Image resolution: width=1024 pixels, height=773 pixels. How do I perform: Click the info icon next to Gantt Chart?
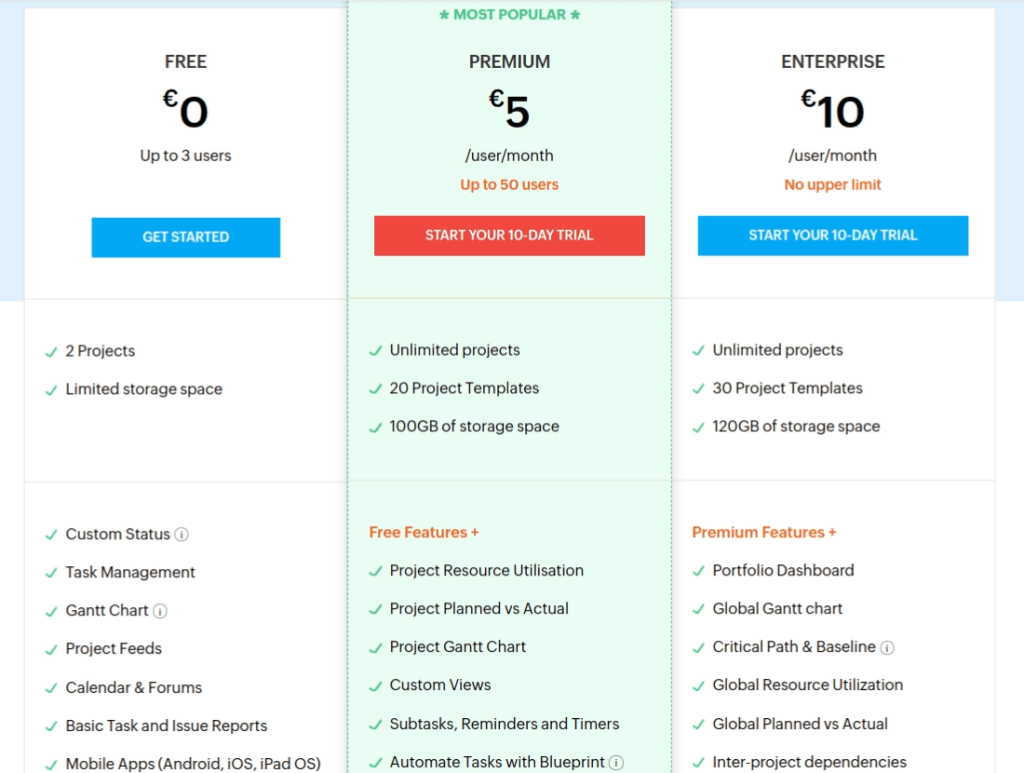click(158, 610)
